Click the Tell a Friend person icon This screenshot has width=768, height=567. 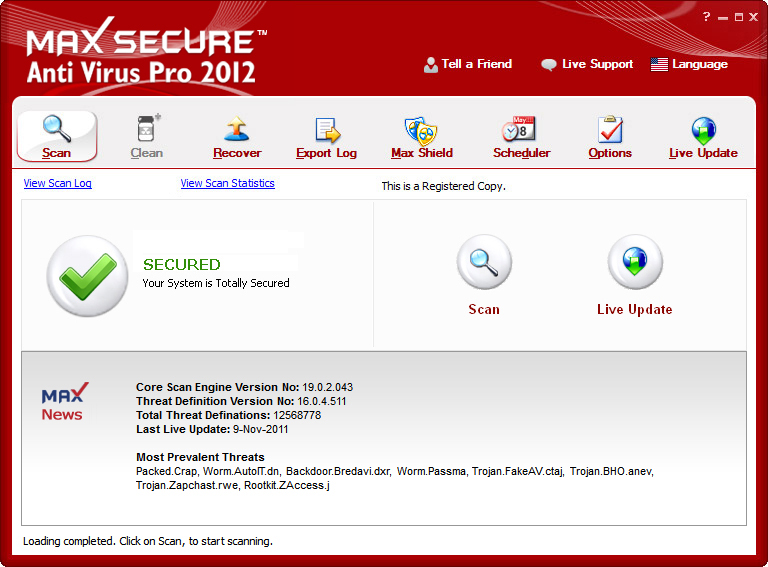[431, 65]
